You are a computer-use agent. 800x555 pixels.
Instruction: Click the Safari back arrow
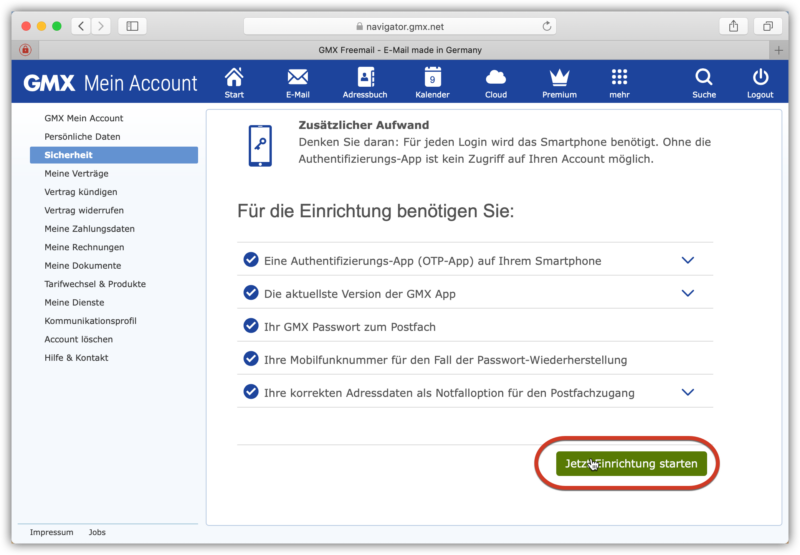point(81,26)
